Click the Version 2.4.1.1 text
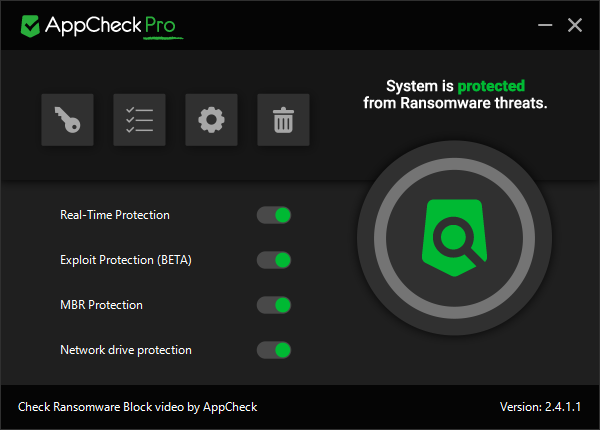This screenshot has width=600, height=430. click(540, 407)
